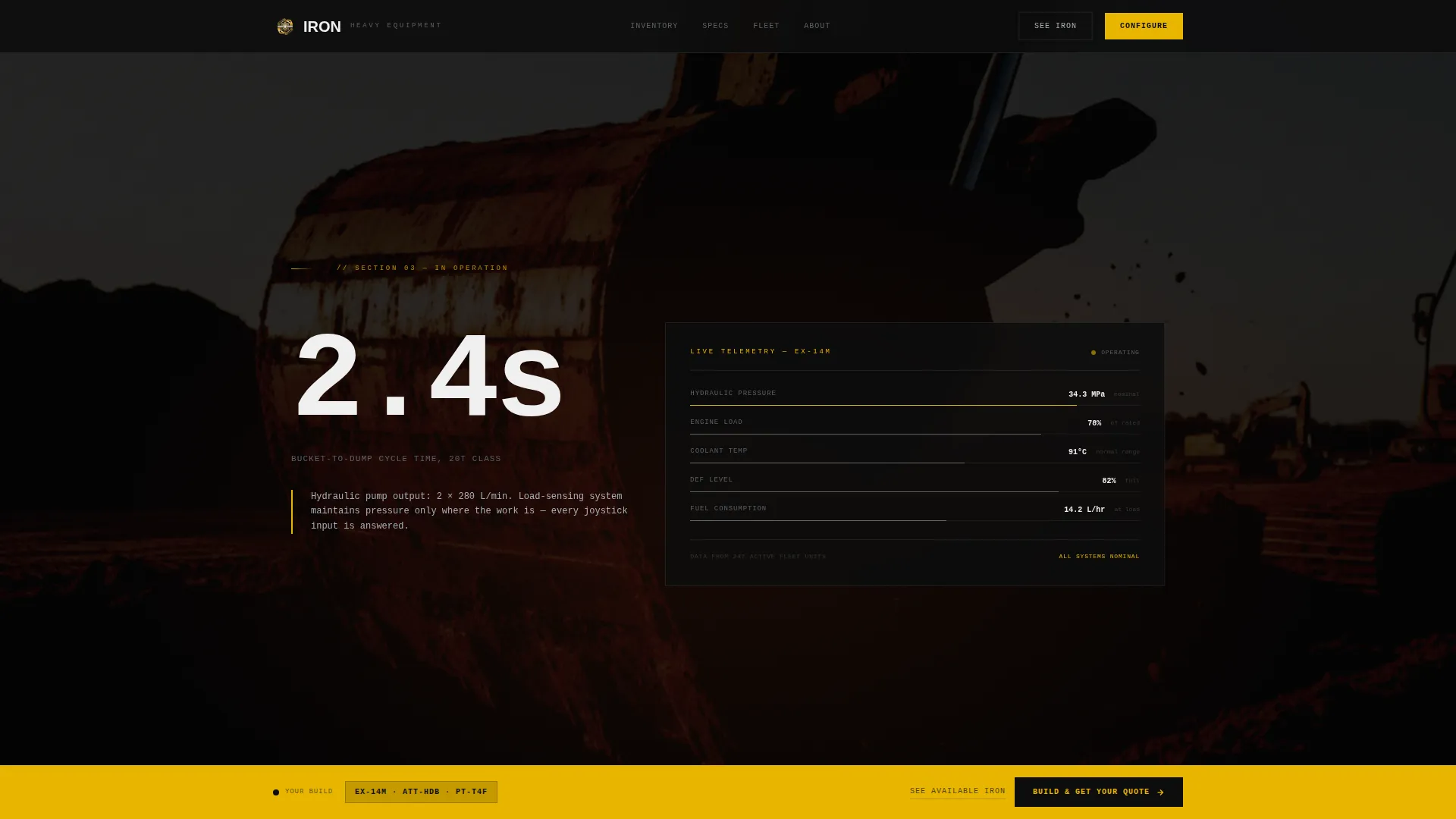The image size is (1456, 819).
Task: Click the Bucket-to-dump cycle time caption
Action: pyautogui.click(x=396, y=459)
